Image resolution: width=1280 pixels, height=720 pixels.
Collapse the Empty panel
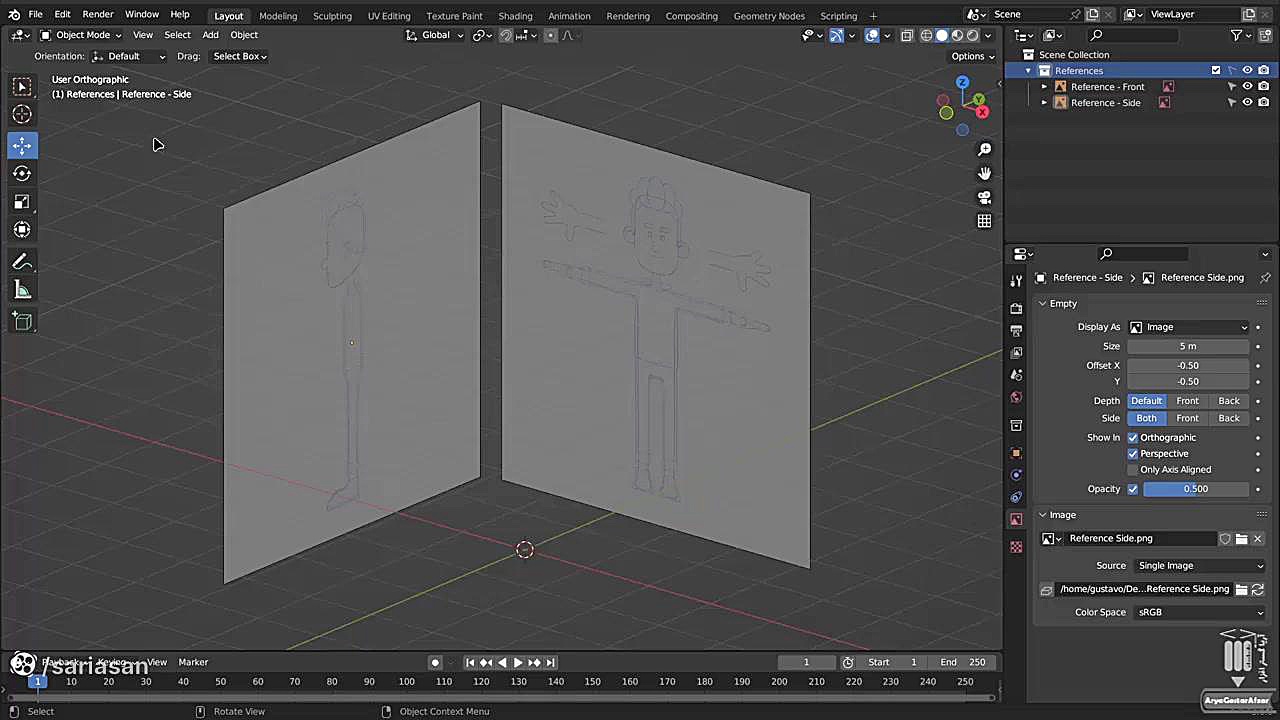point(1042,304)
